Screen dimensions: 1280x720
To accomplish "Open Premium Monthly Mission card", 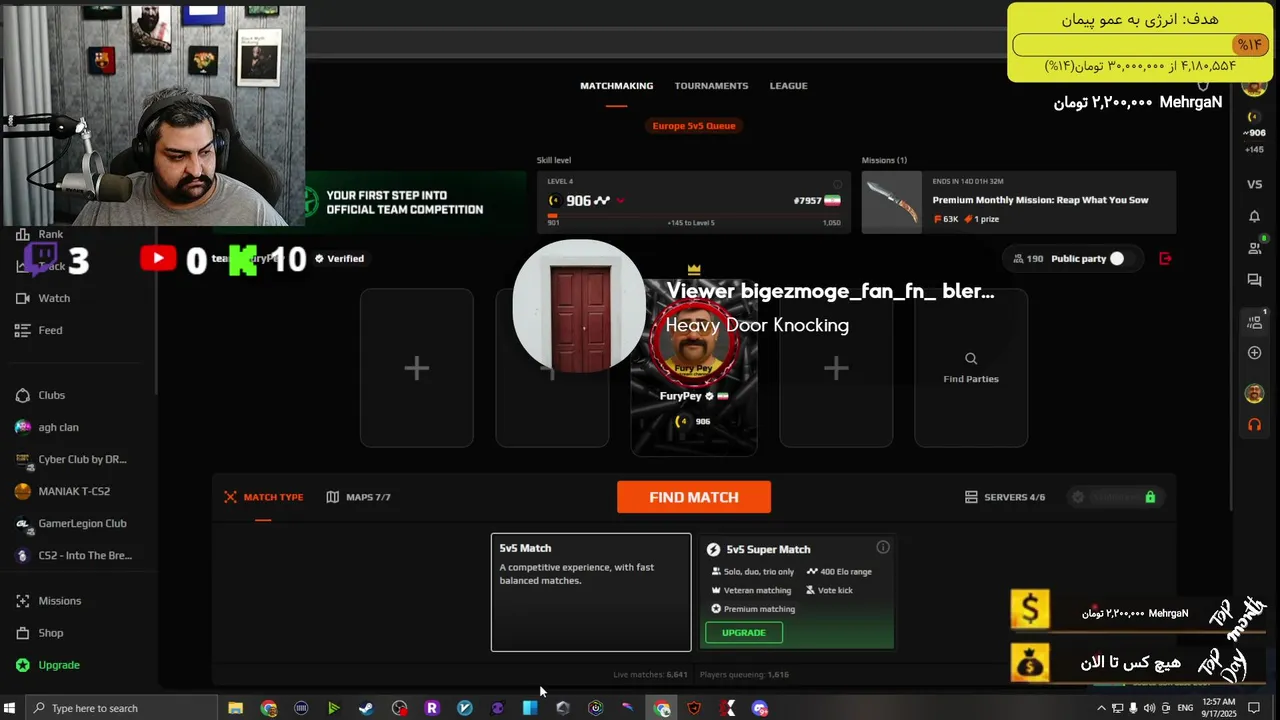I will click(x=1018, y=202).
